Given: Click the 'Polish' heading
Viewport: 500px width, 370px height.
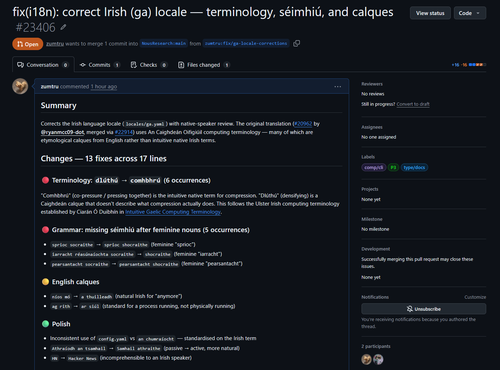Looking at the screenshot, I should click(61, 324).
